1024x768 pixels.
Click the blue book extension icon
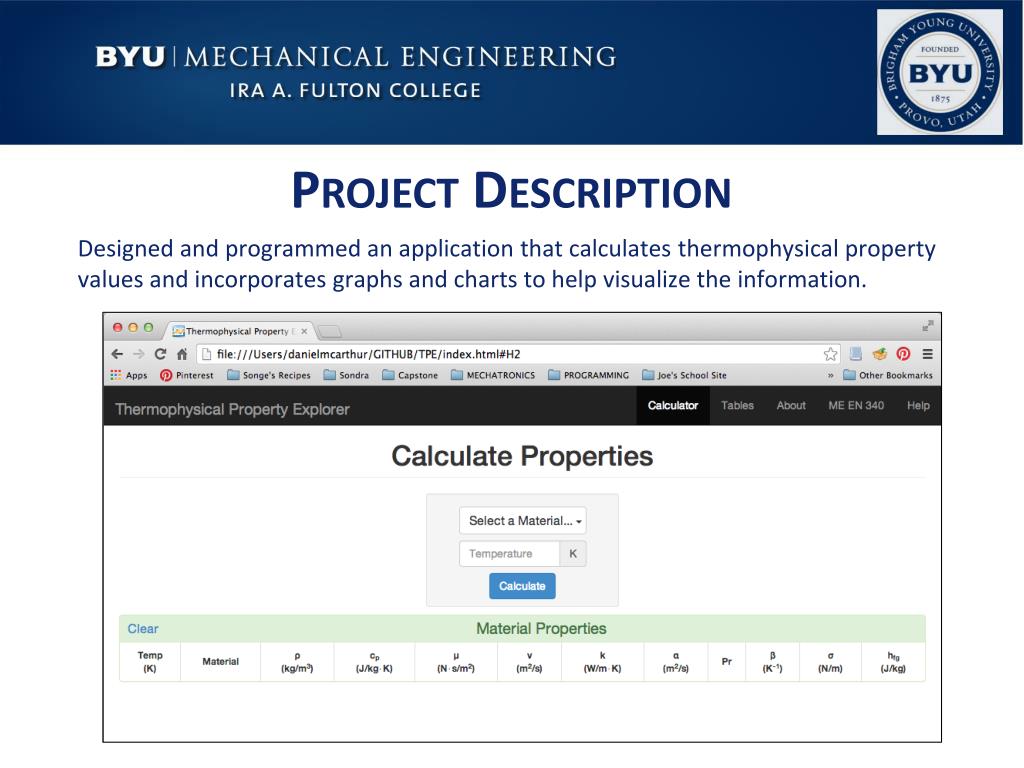(x=856, y=354)
